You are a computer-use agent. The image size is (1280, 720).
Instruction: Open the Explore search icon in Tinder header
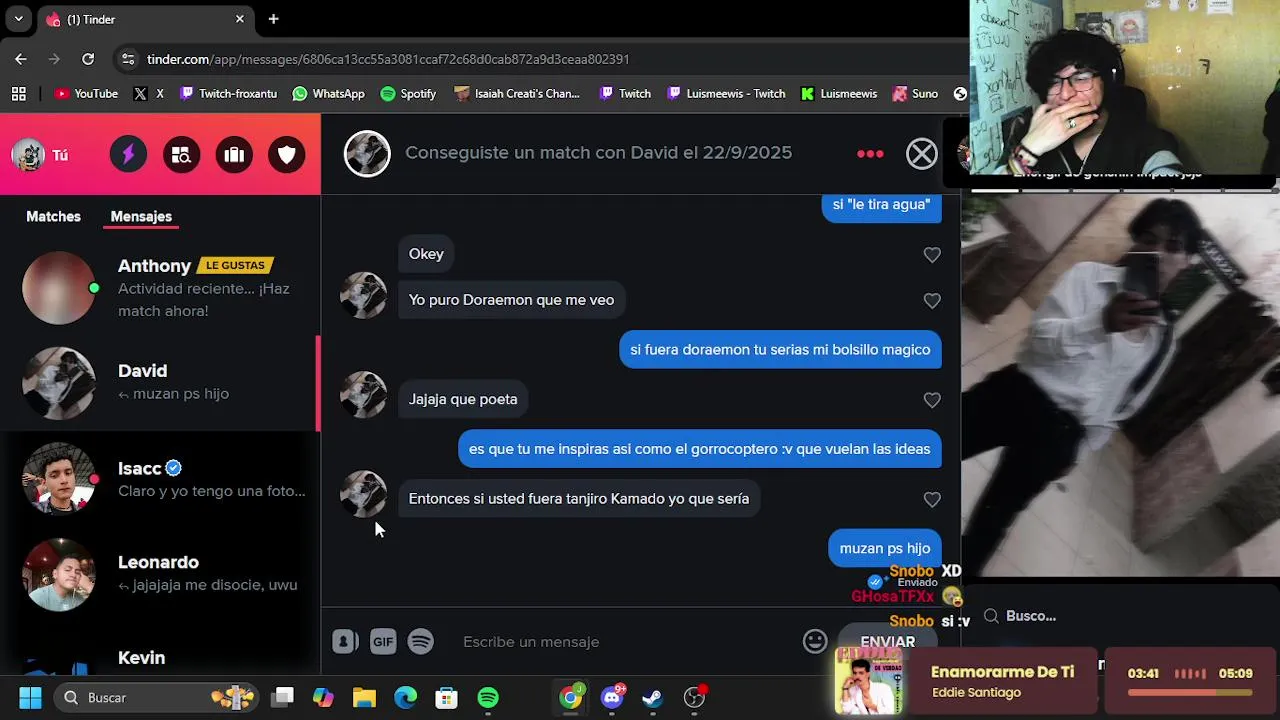tap(181, 155)
